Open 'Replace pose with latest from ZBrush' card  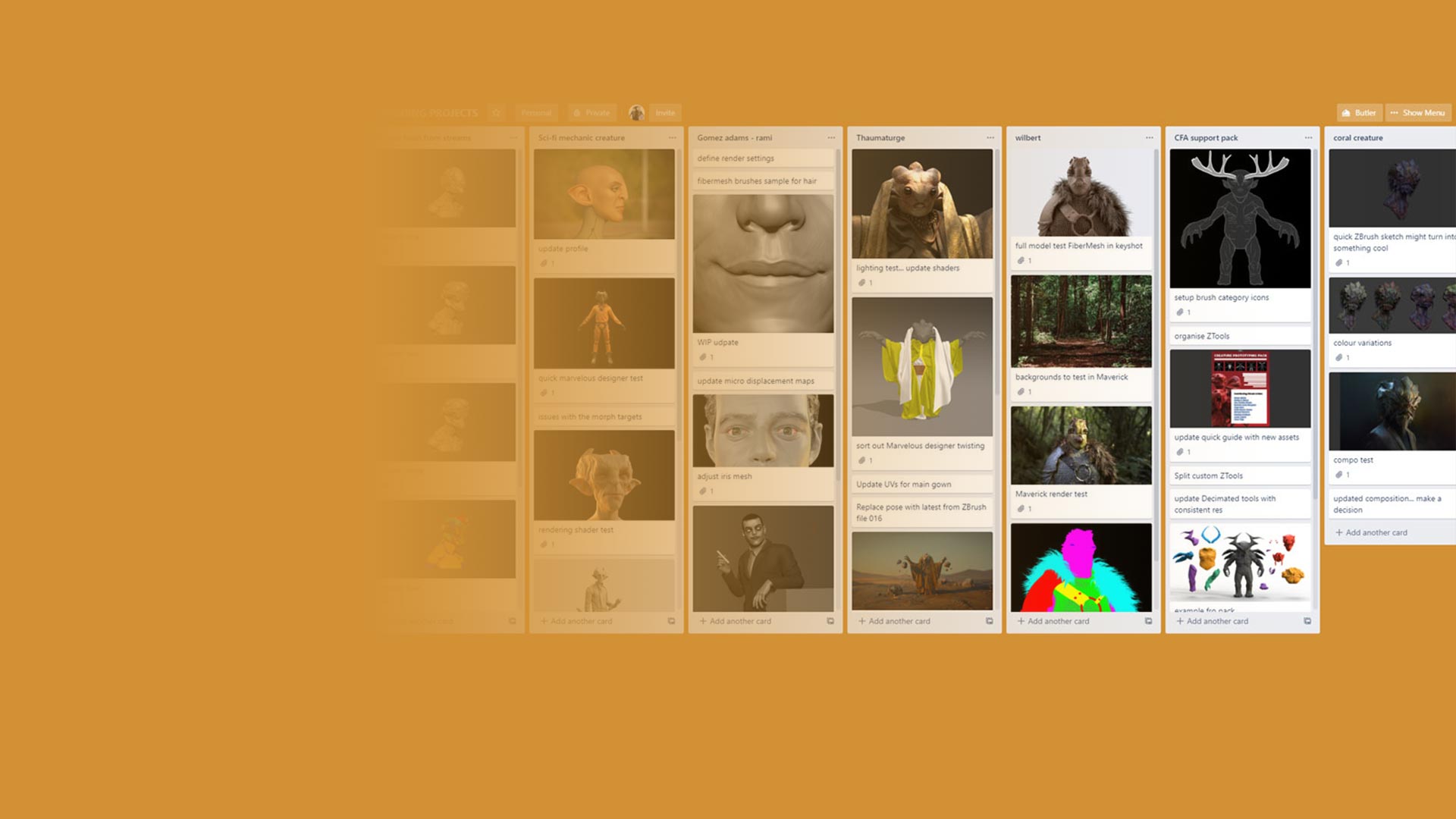coord(922,513)
